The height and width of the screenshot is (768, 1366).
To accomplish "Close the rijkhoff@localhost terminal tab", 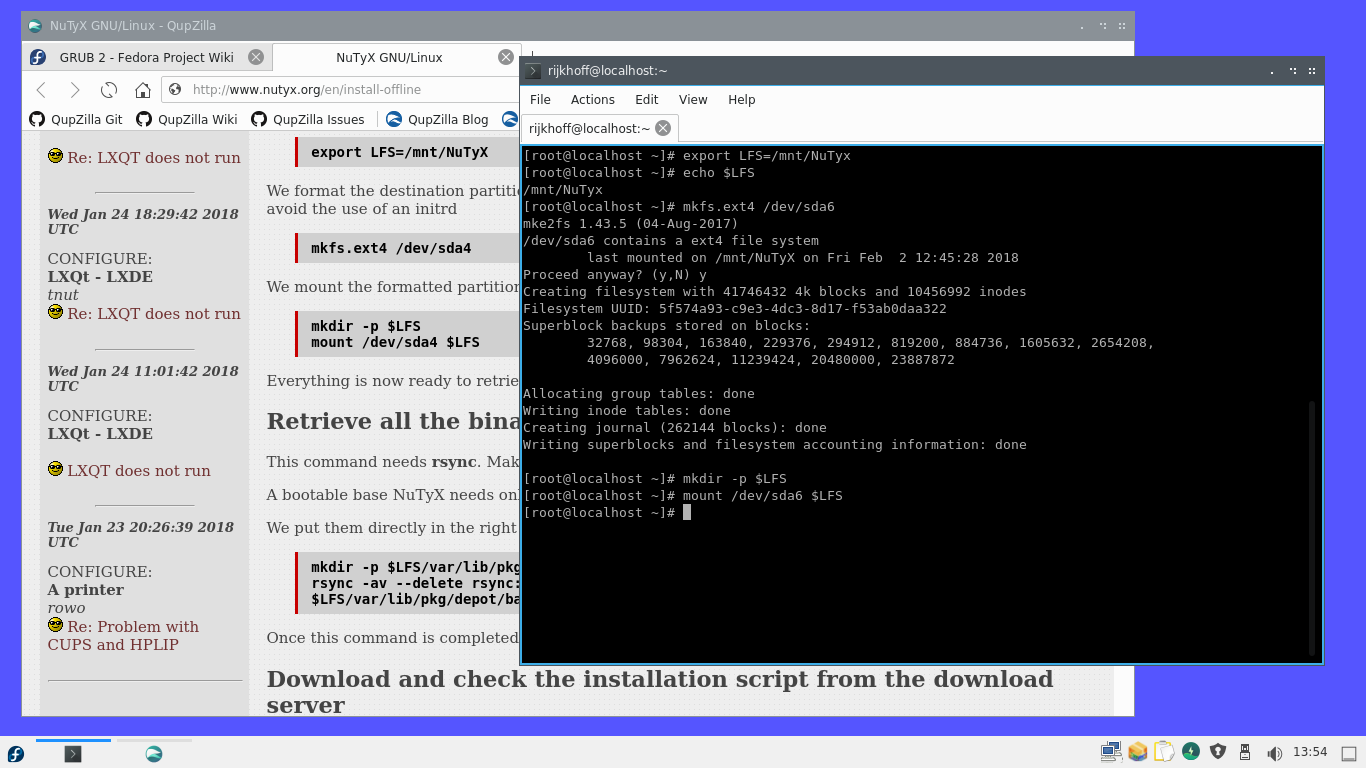I will point(664,128).
